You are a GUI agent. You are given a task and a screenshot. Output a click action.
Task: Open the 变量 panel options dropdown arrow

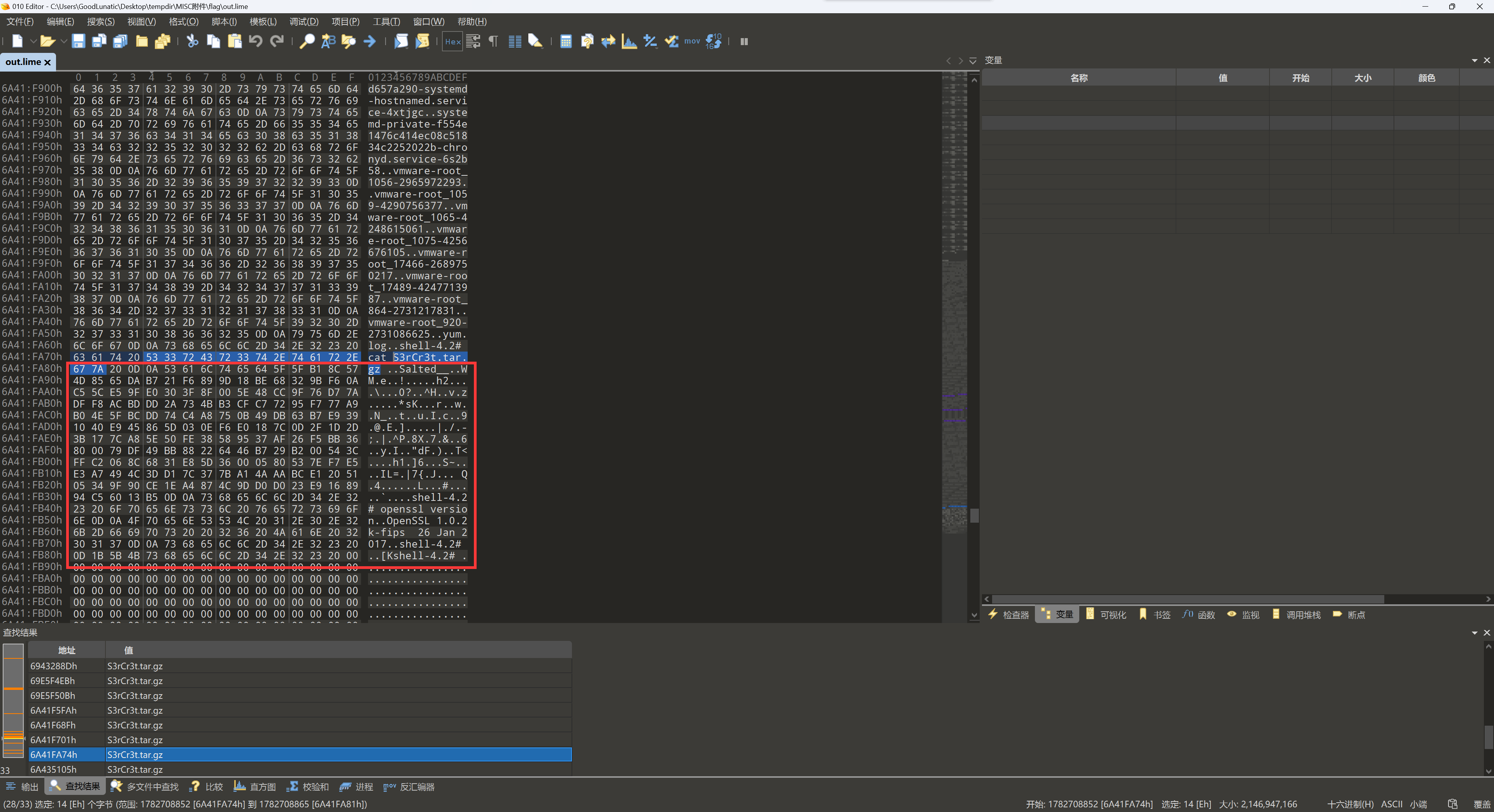pos(1474,60)
